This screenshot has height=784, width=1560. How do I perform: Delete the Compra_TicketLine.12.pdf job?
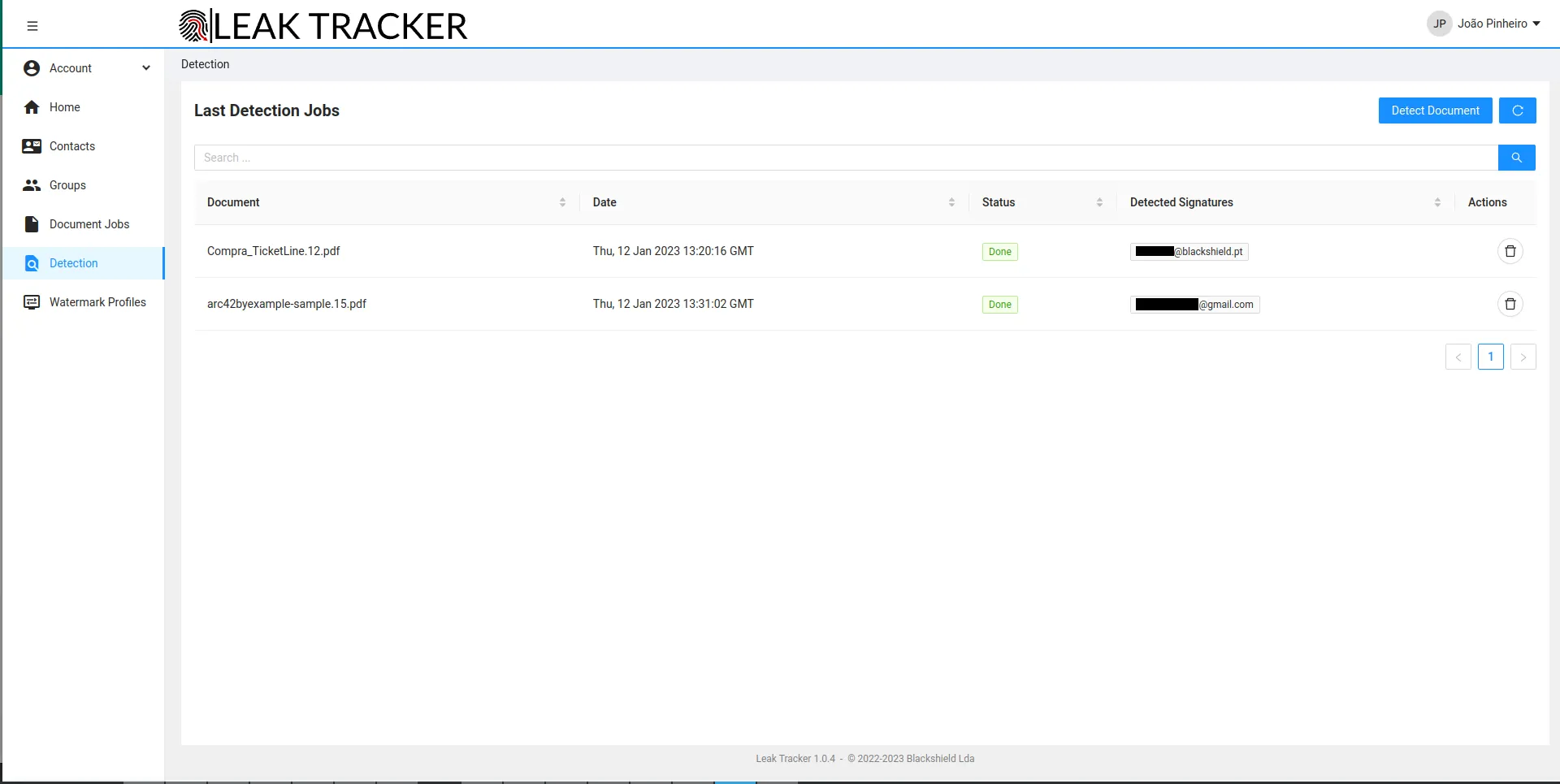(1510, 251)
